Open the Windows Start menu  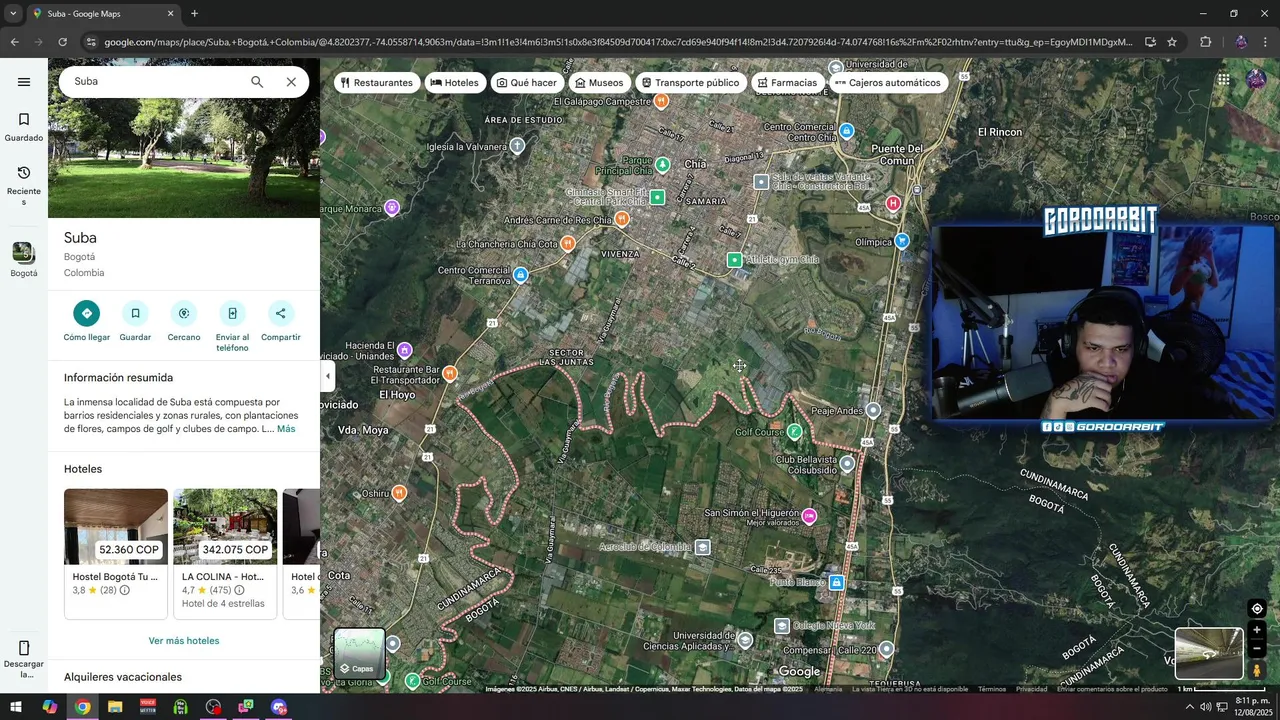click(x=16, y=707)
